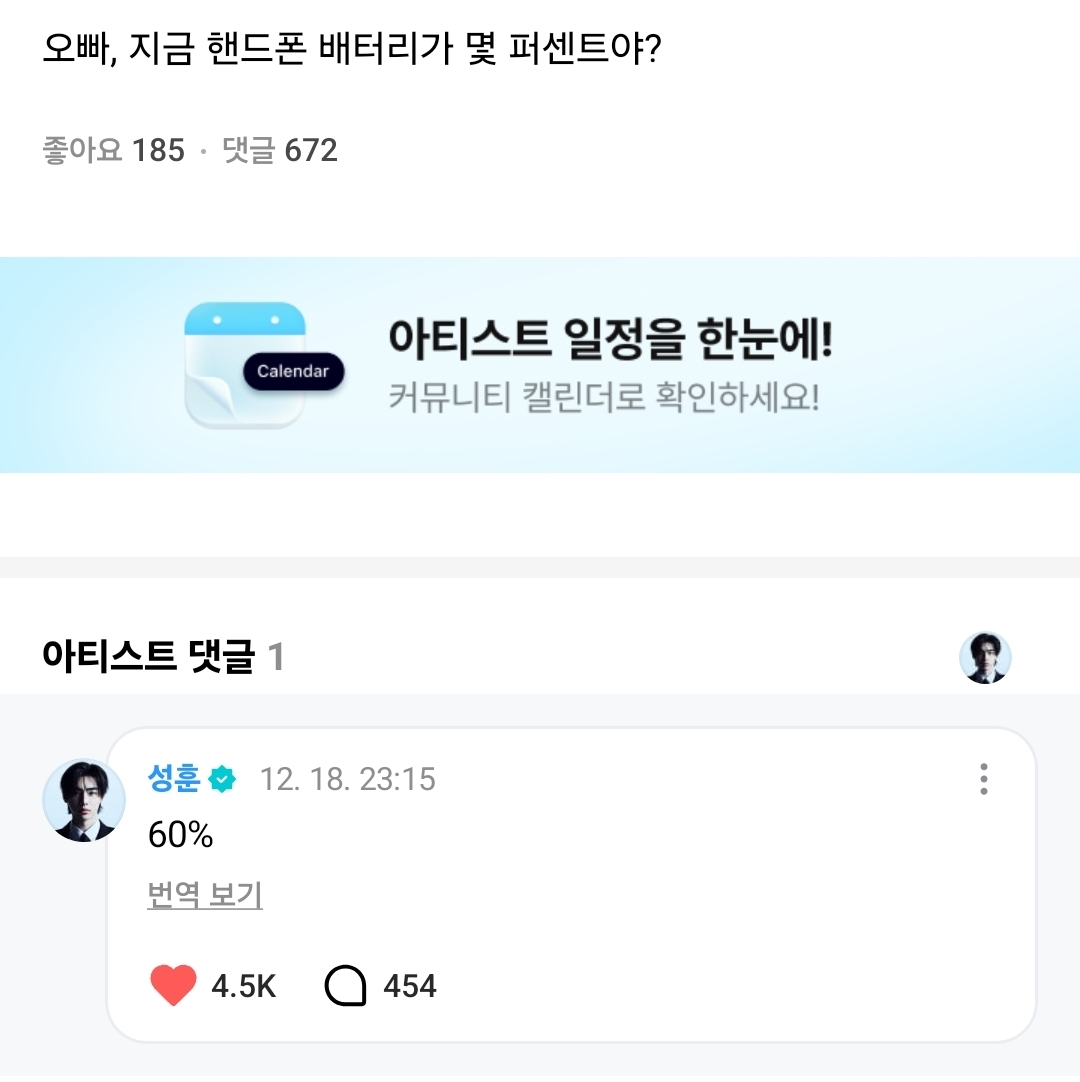Screen dimensions: 1080x1082
Task: Tap the 4.5K like count
Action: (244, 987)
